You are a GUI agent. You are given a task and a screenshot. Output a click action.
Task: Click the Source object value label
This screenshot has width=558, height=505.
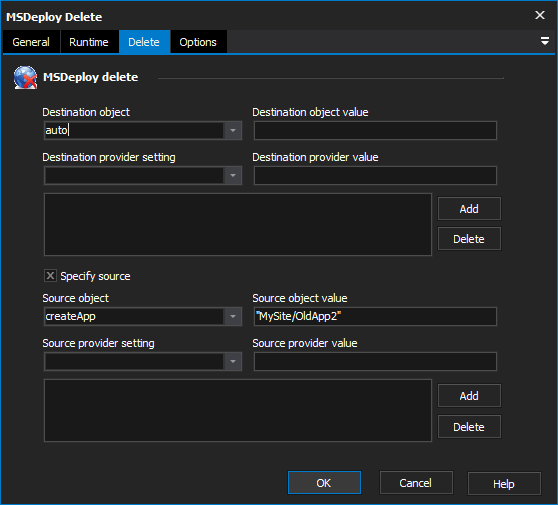pos(300,298)
